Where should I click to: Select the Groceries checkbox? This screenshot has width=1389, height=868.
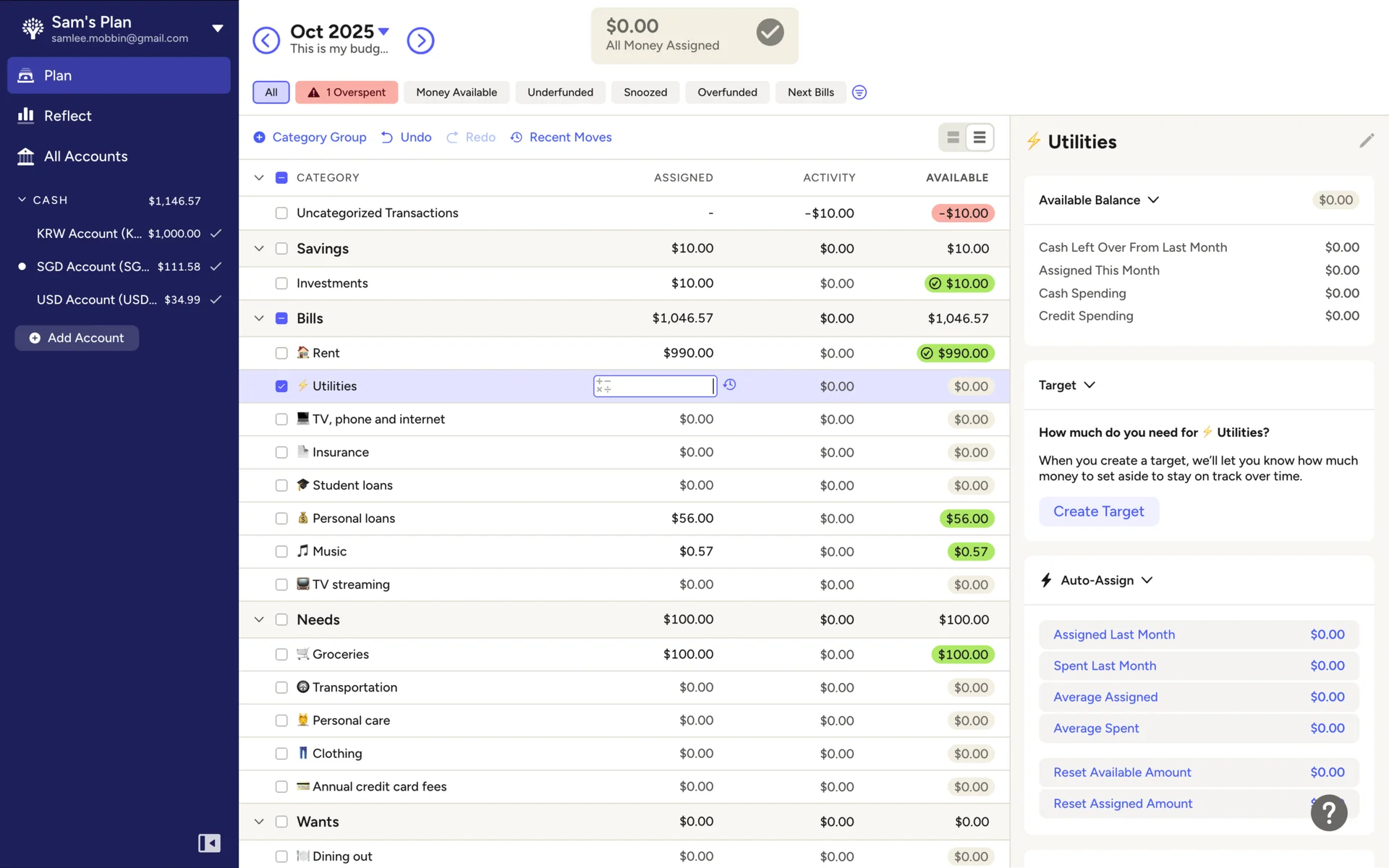click(x=281, y=655)
